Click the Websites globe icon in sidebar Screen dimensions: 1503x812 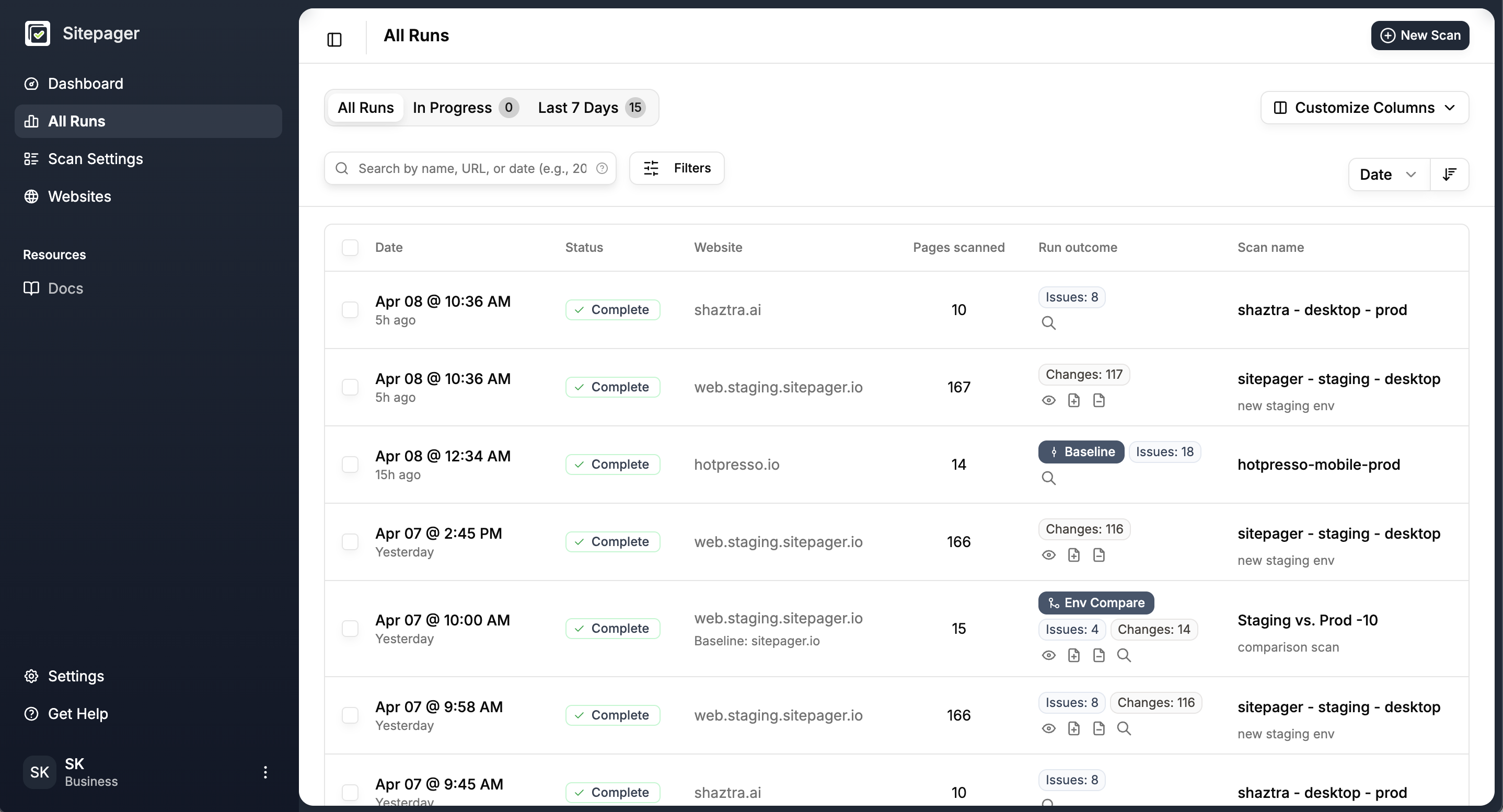tap(31, 196)
